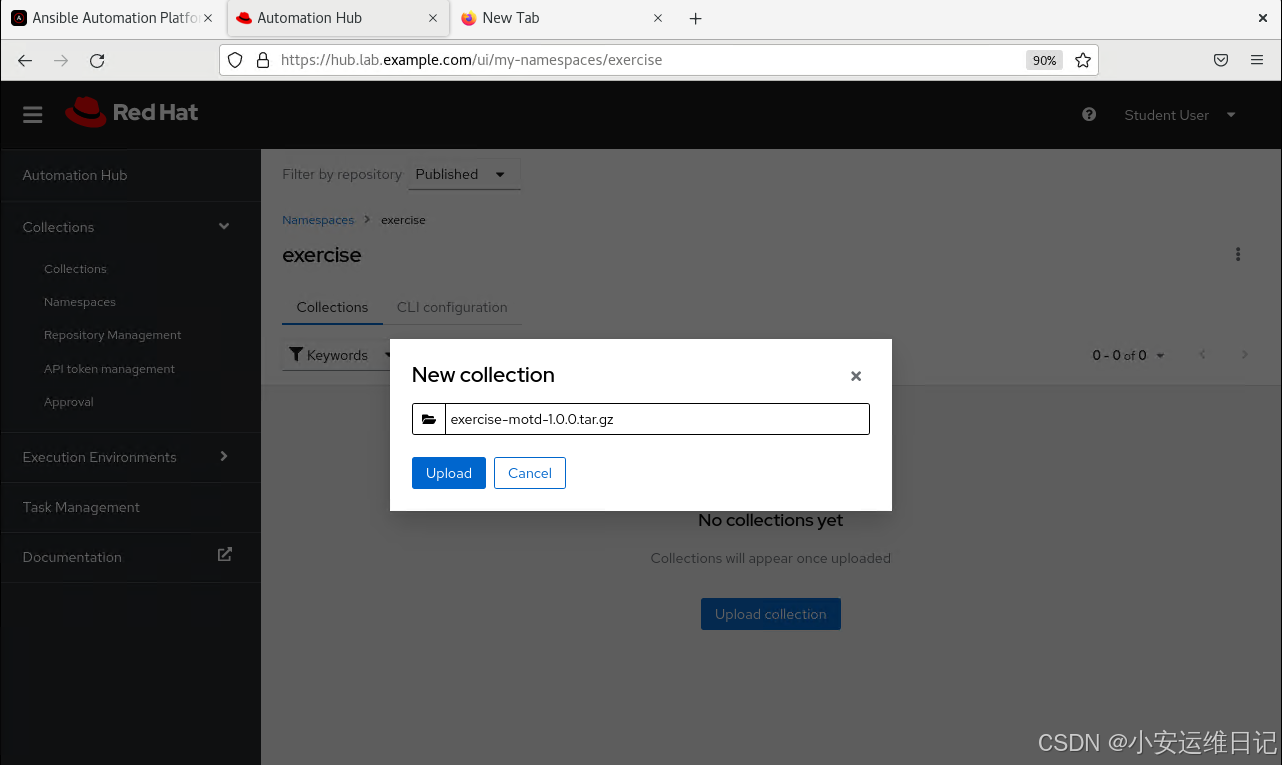
Task: Click the folder browse icon in dialog
Action: point(429,419)
